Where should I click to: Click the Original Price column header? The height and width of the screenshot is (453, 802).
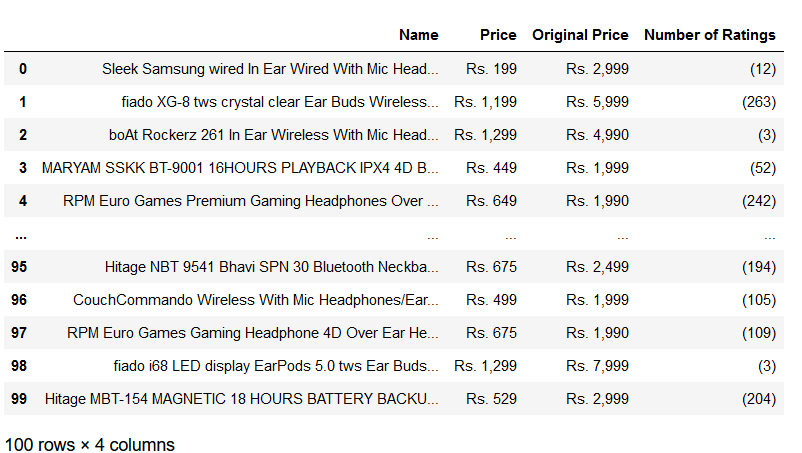tap(580, 35)
